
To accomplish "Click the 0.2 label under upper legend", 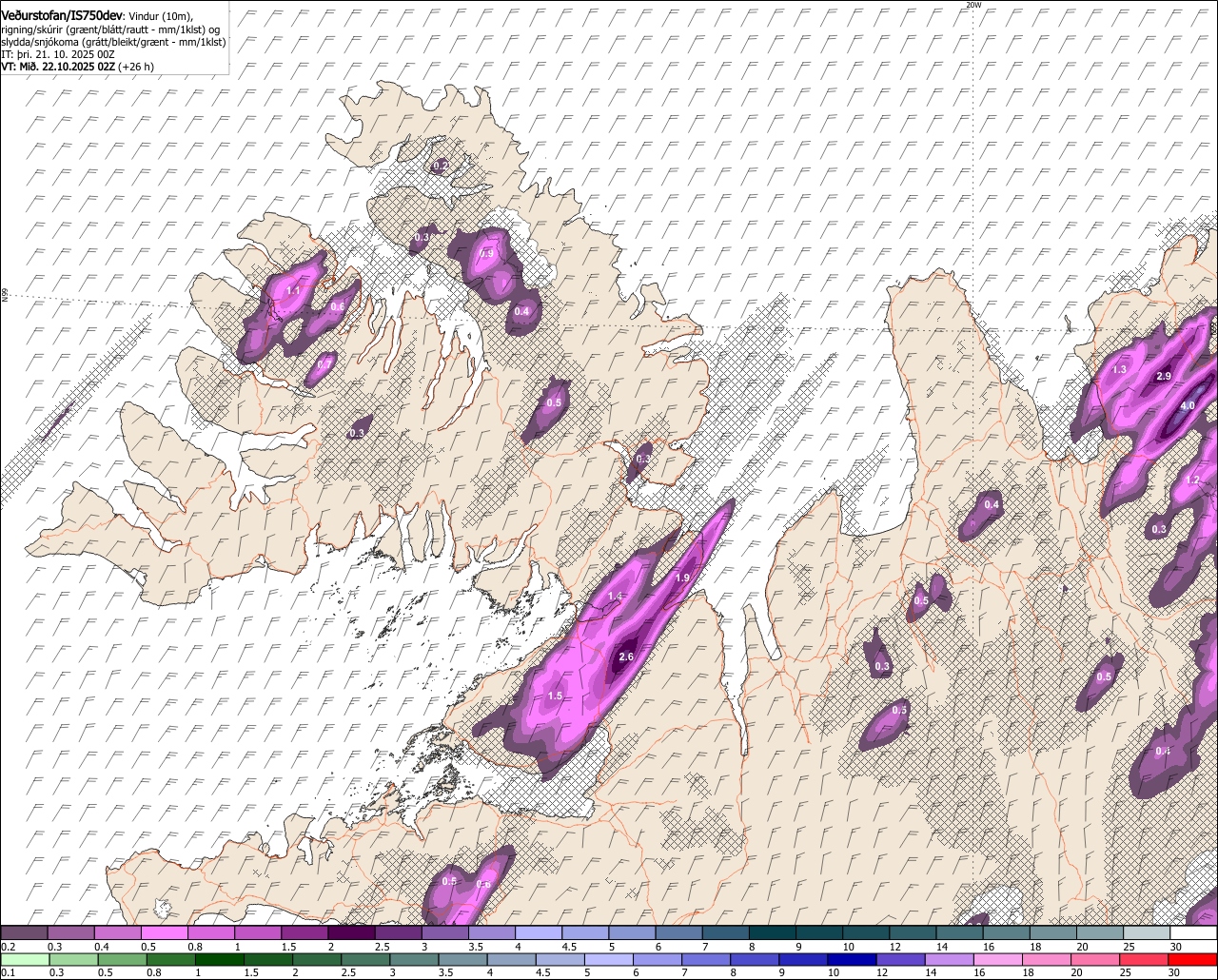I will click(x=8, y=948).
